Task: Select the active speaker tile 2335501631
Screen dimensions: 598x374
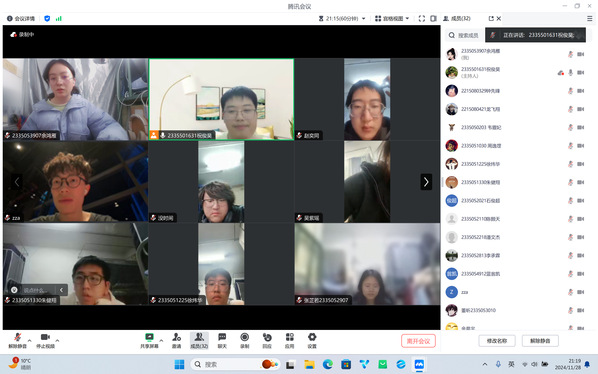Action: 221,99
